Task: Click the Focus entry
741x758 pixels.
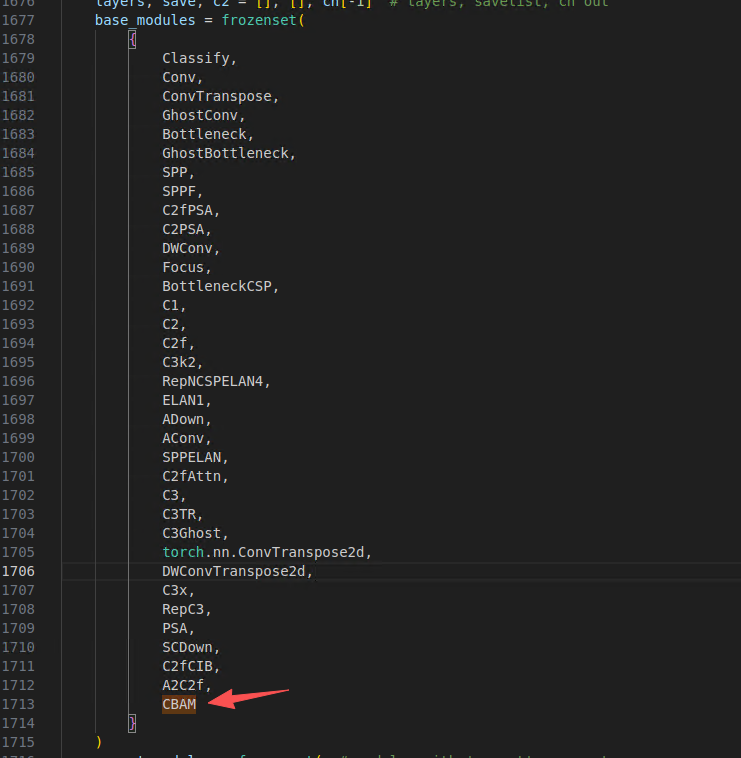Action: 183,267
